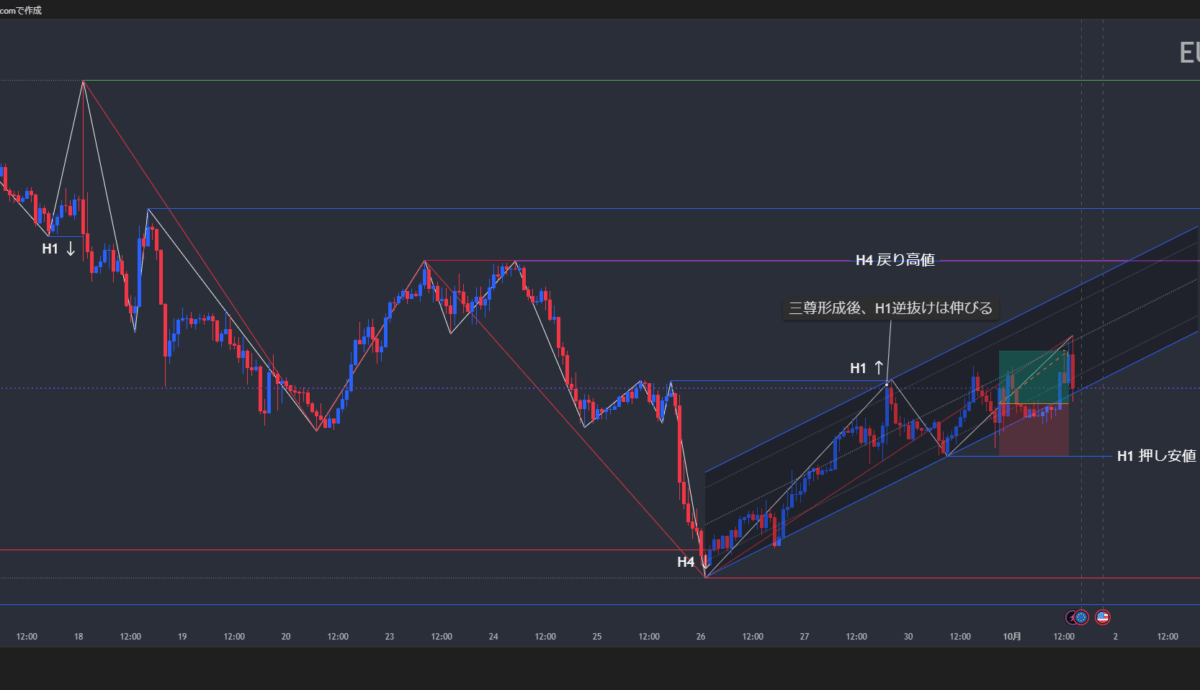The height and width of the screenshot is (690, 1200).
Task: Click the EU flag economic event icon
Action: (1081, 617)
